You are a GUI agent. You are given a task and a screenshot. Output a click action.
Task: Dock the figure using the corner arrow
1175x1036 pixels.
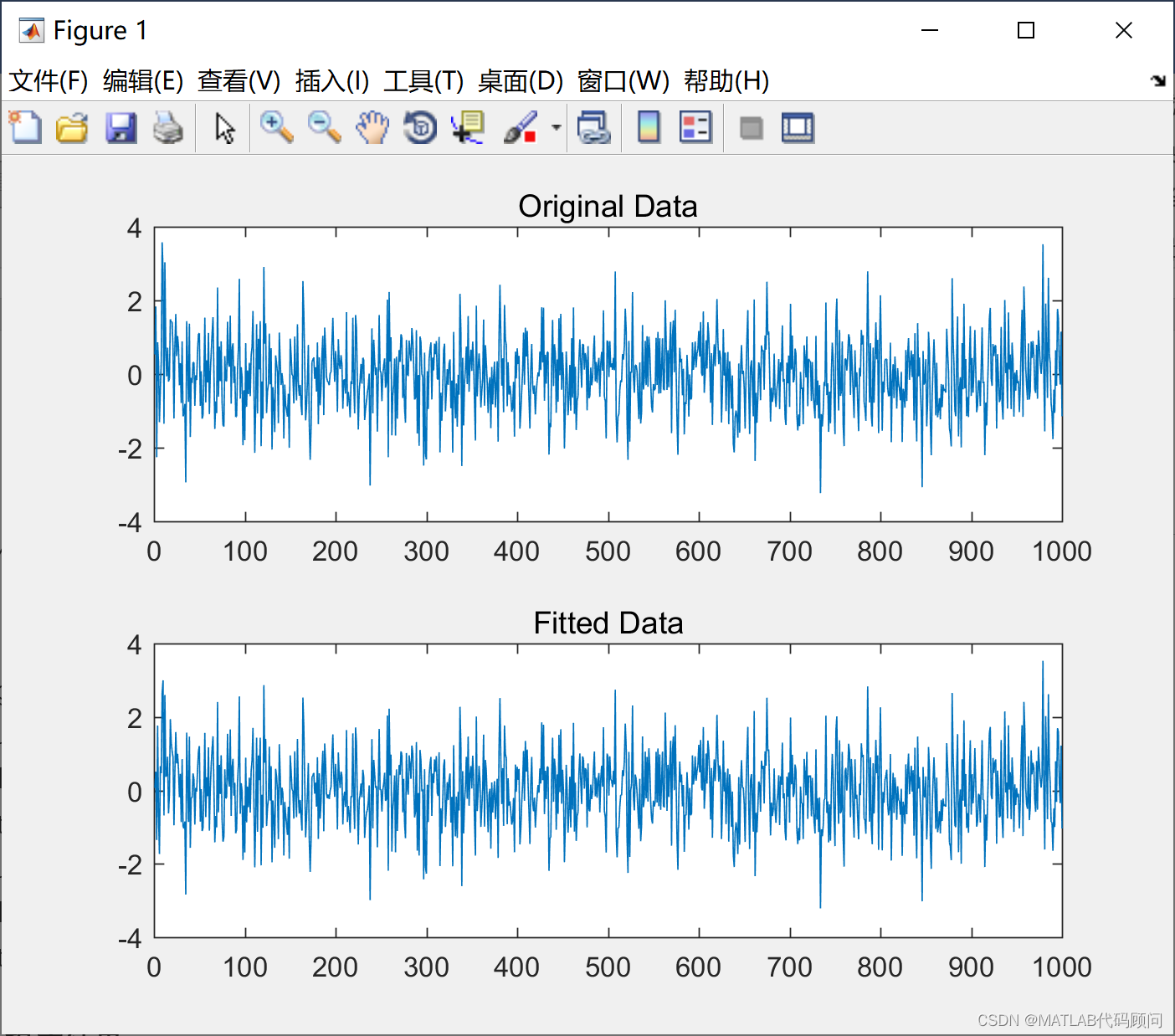coord(1159,81)
